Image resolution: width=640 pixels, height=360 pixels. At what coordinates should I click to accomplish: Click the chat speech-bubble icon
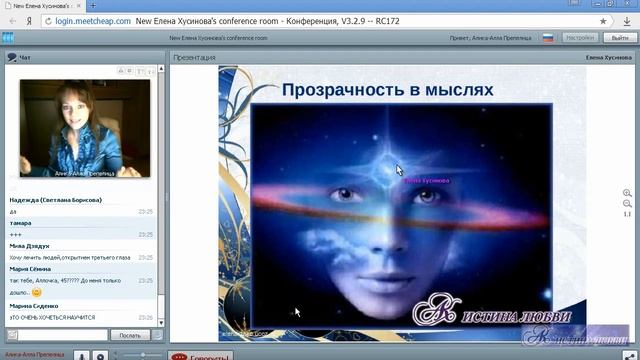[12, 58]
